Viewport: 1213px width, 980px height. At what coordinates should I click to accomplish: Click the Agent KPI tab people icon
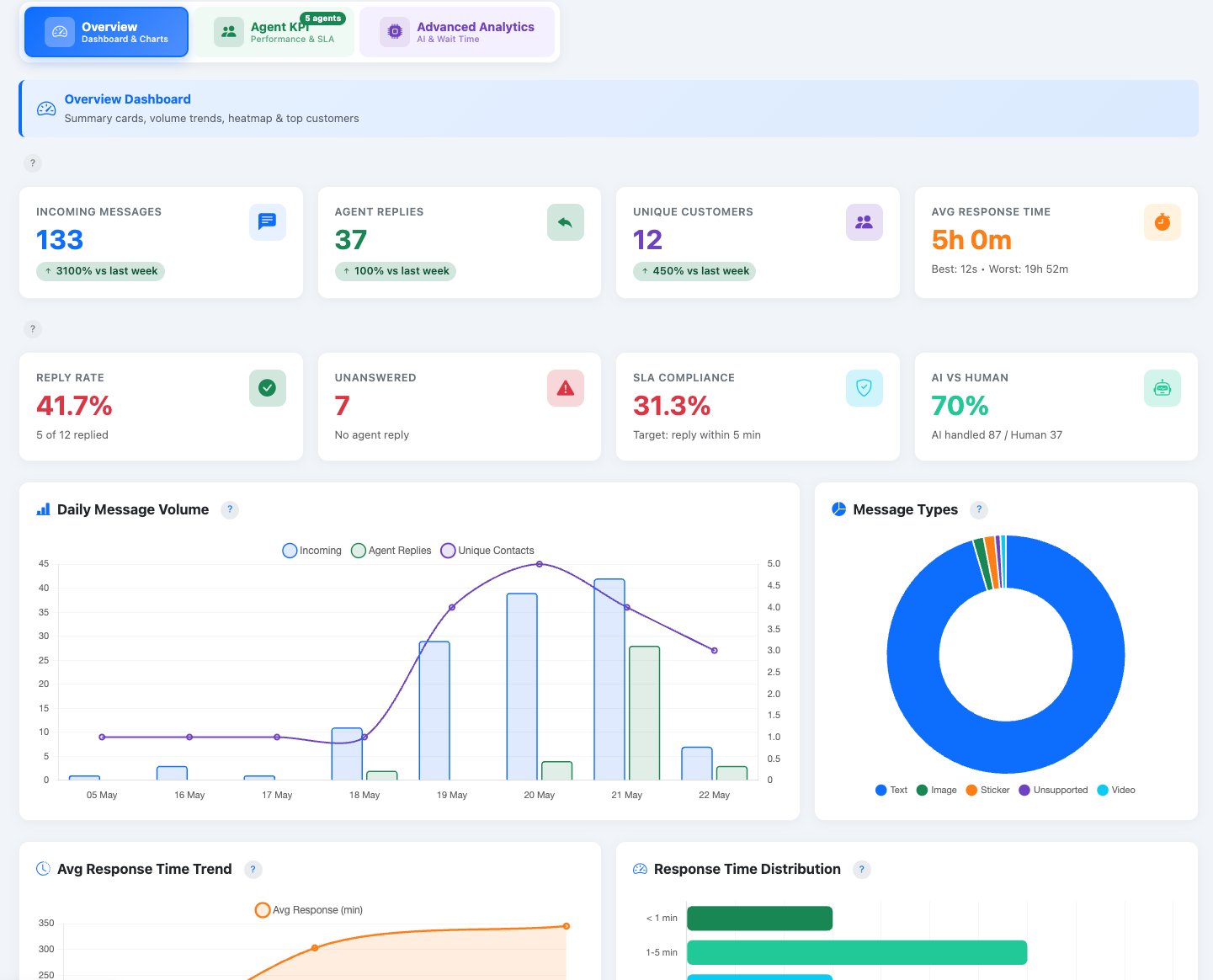229,32
